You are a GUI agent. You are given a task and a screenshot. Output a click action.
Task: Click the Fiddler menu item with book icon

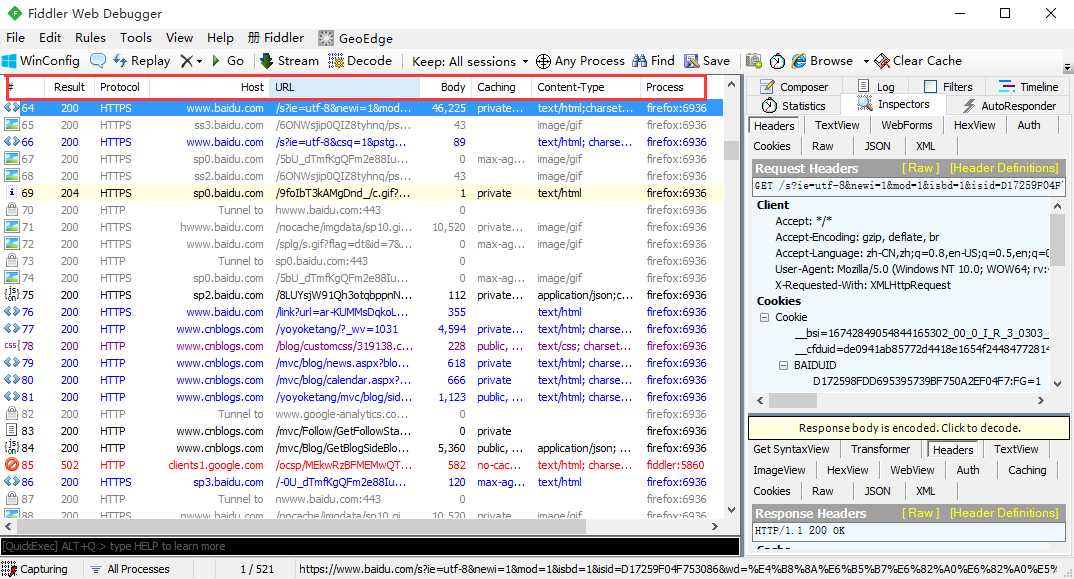[276, 38]
